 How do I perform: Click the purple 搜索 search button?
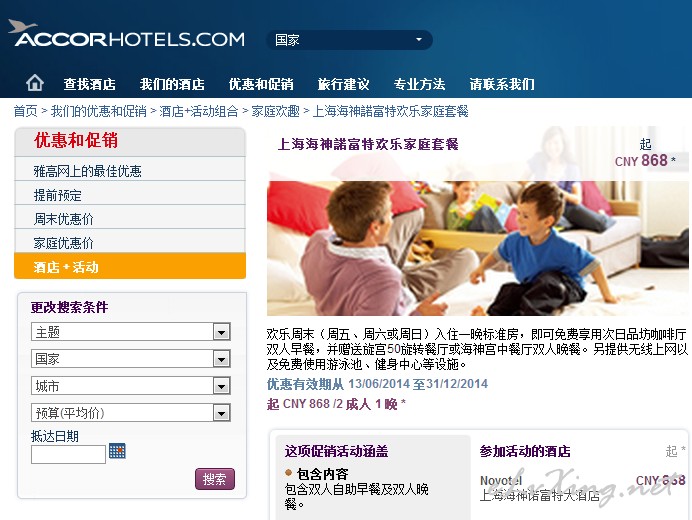pos(215,479)
